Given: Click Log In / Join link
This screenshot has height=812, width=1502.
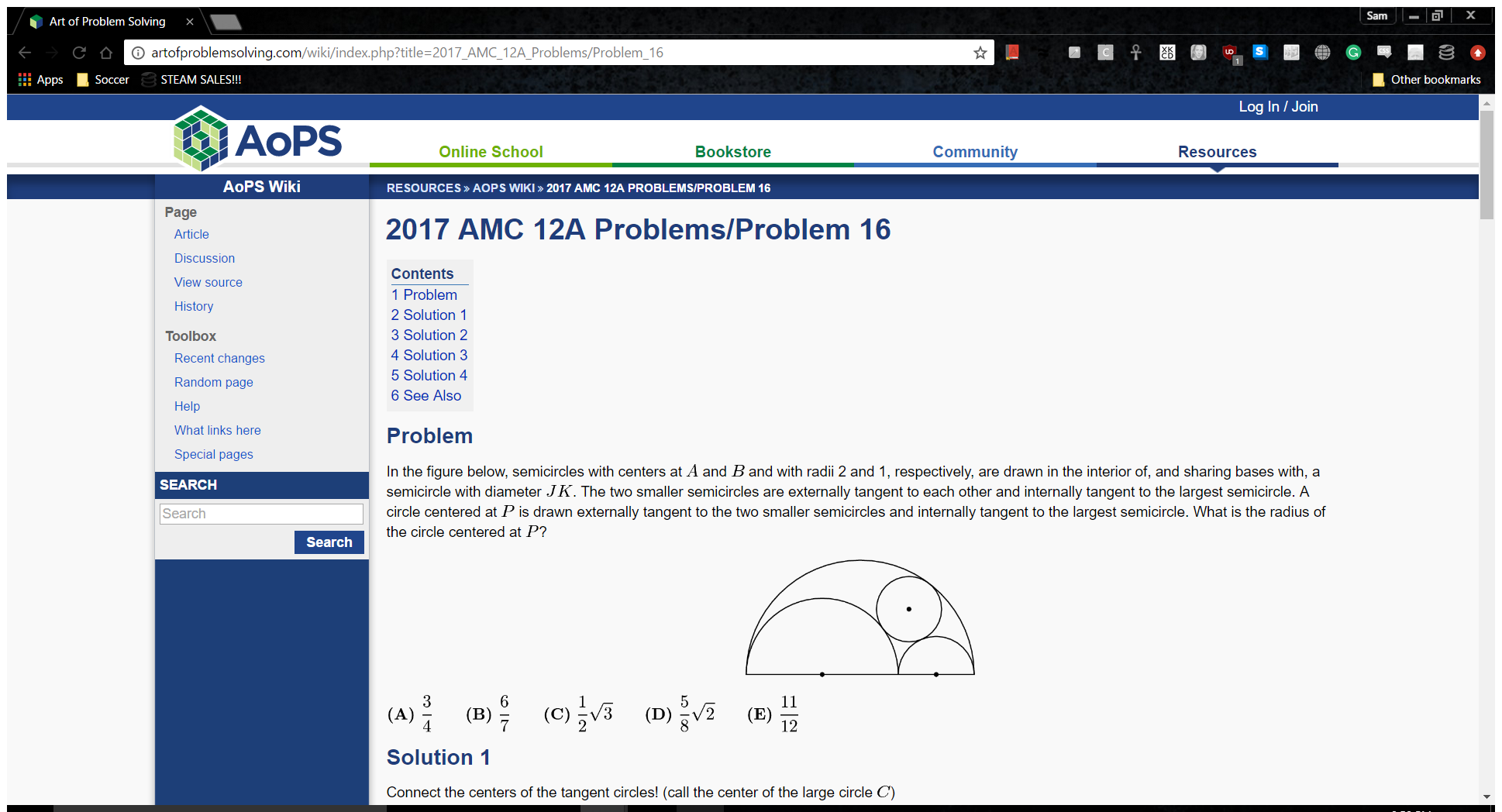Looking at the screenshot, I should click(x=1278, y=107).
